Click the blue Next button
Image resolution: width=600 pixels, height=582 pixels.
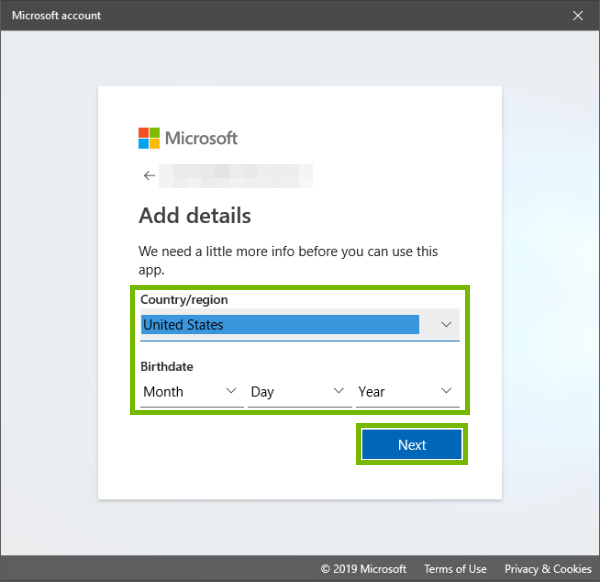[x=412, y=445]
